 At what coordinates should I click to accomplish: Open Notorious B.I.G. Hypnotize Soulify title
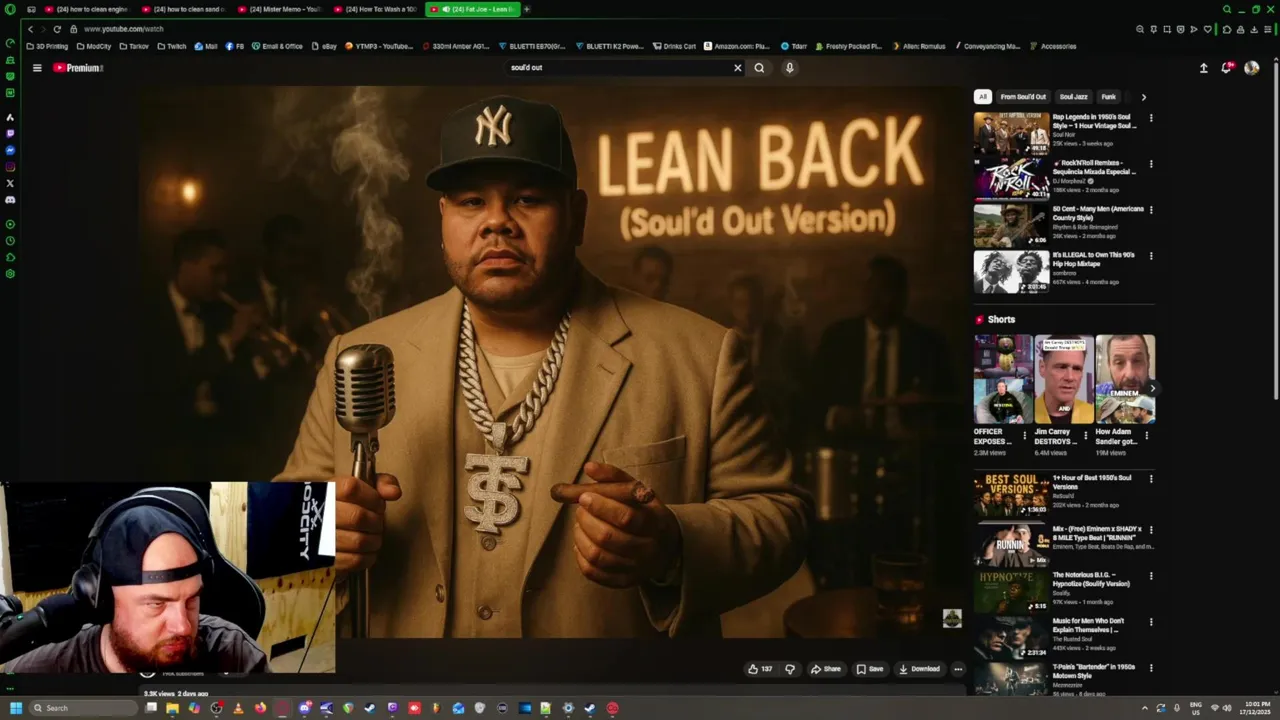click(x=1091, y=579)
